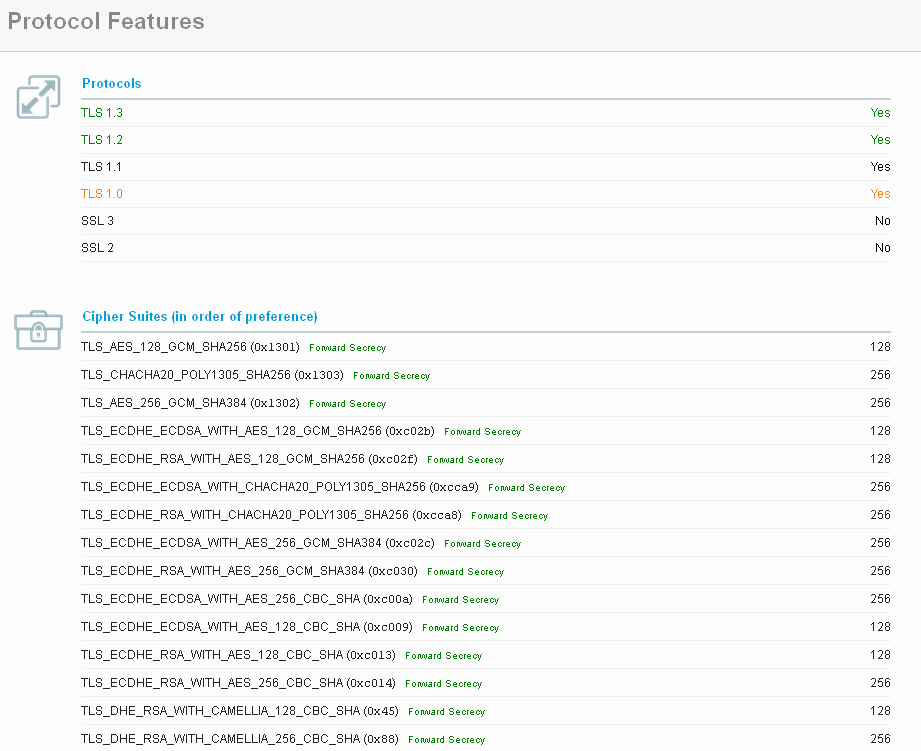Click Forward Secrecy beside TLS_ECDHE_RSA_WITH_AES_256_GCM_SHA384
Image resolution: width=921 pixels, height=751 pixels.
point(465,572)
